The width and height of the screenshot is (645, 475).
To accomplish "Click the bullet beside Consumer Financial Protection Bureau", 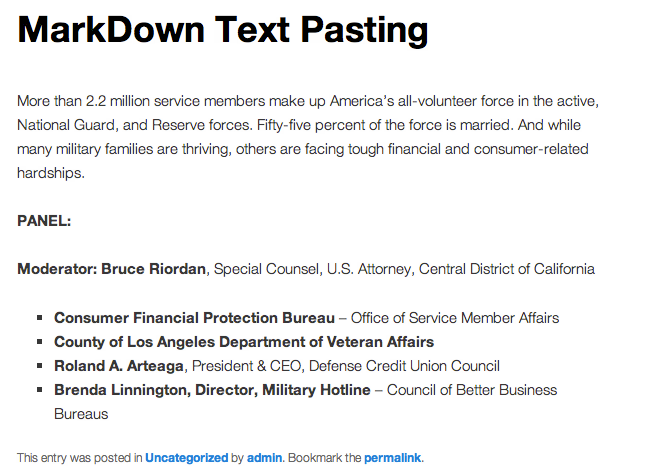I will tap(41, 318).
